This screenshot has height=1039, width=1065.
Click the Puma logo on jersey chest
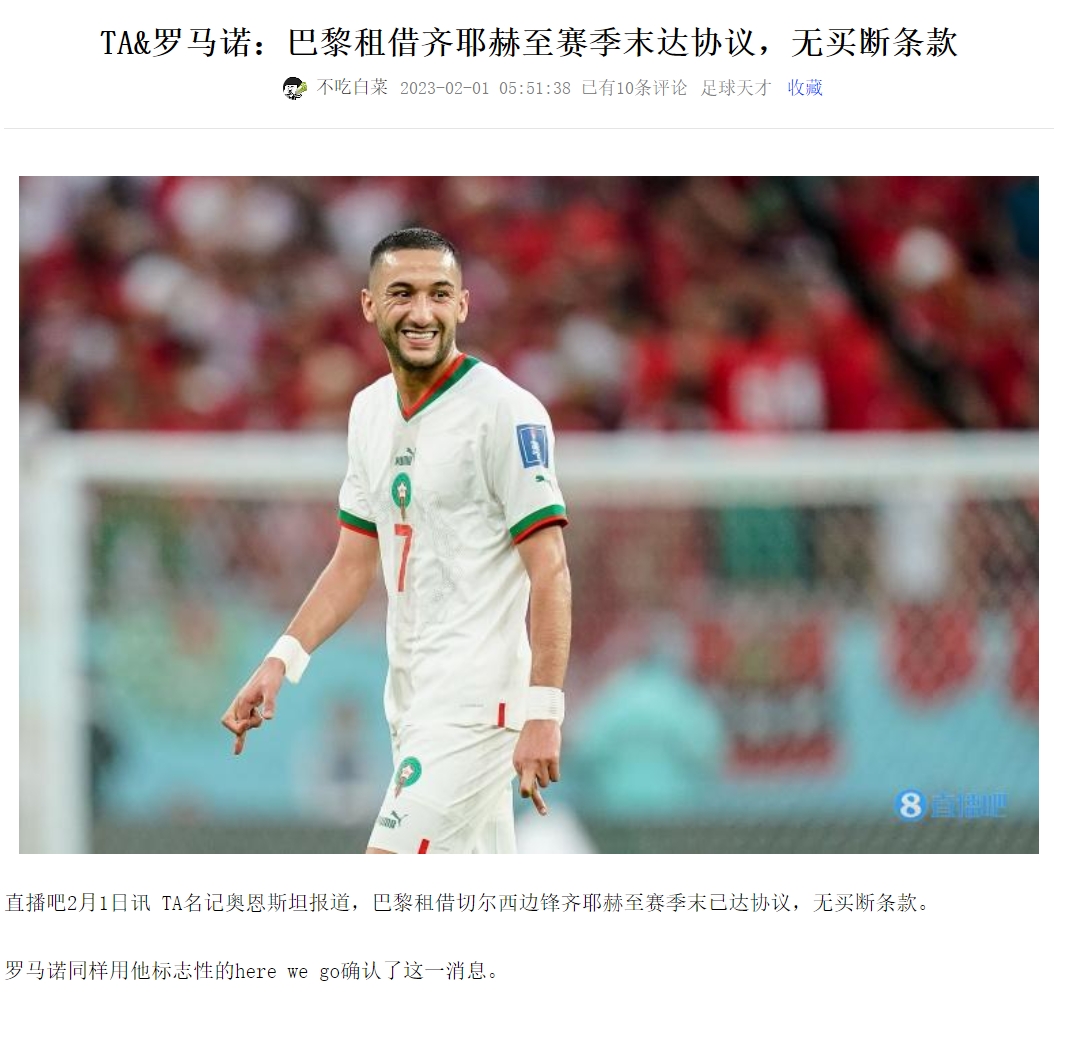pos(403,456)
